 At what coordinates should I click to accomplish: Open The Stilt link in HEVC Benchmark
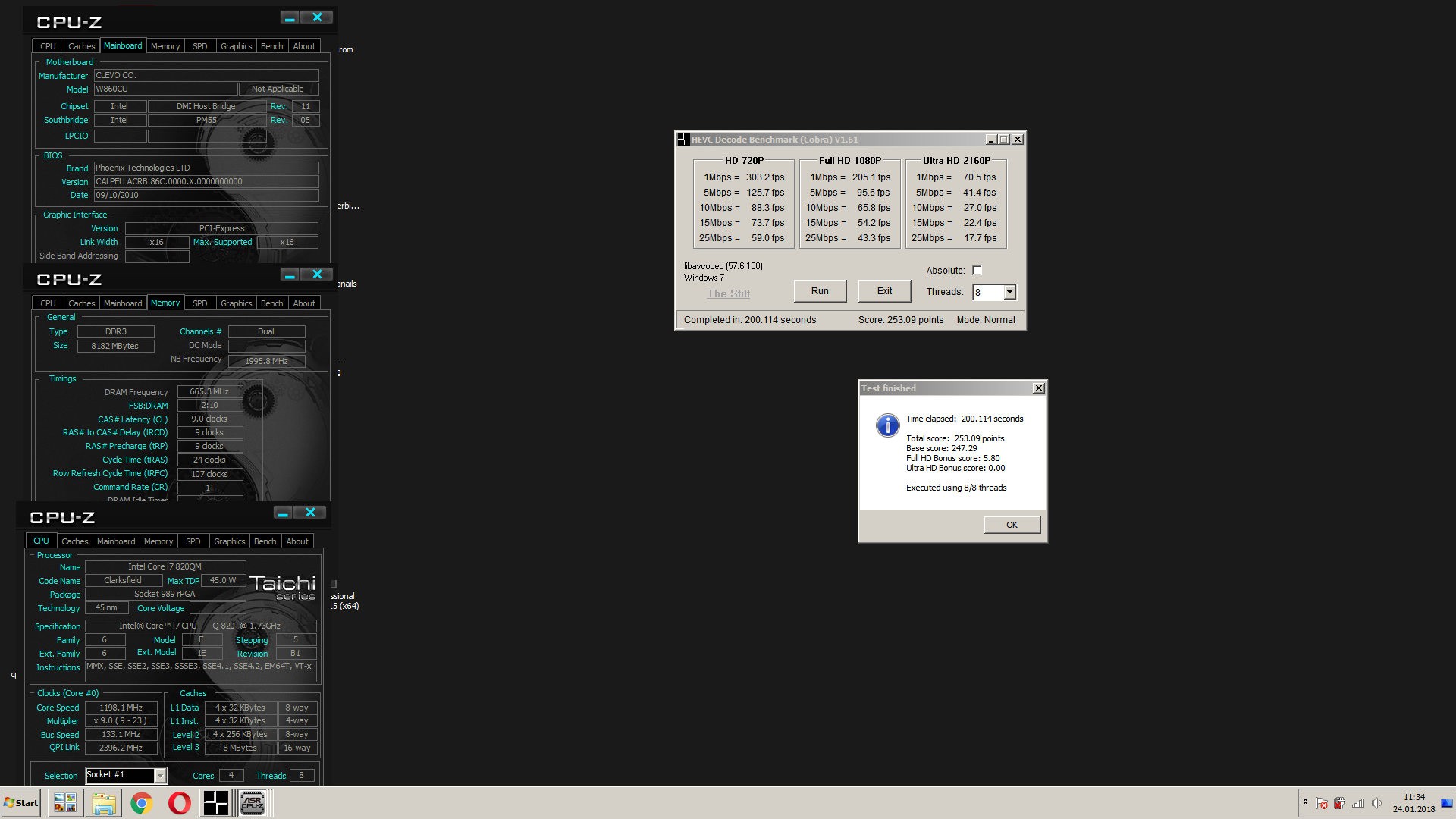[x=728, y=293]
